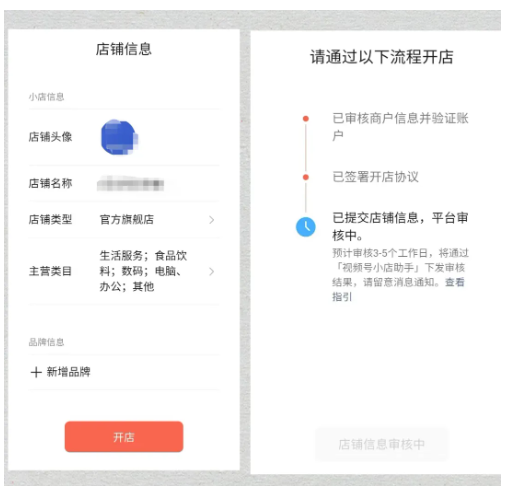This screenshot has height=486, width=522.
Task: Click the plus icon beside 新增品牌
Action: (36, 372)
